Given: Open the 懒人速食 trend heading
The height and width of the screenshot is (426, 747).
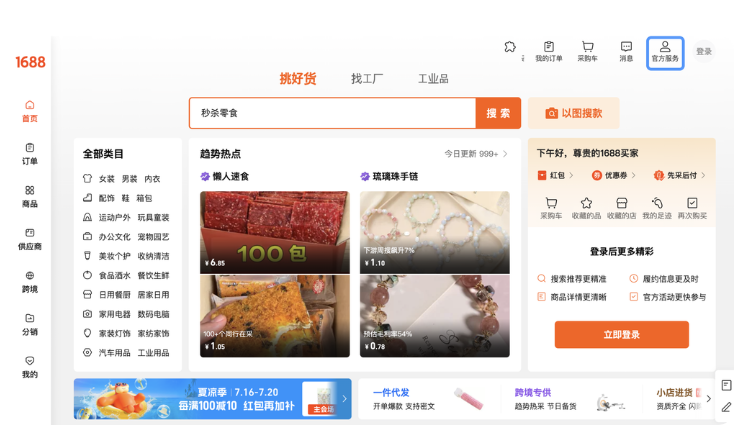Looking at the screenshot, I should (x=224, y=176).
